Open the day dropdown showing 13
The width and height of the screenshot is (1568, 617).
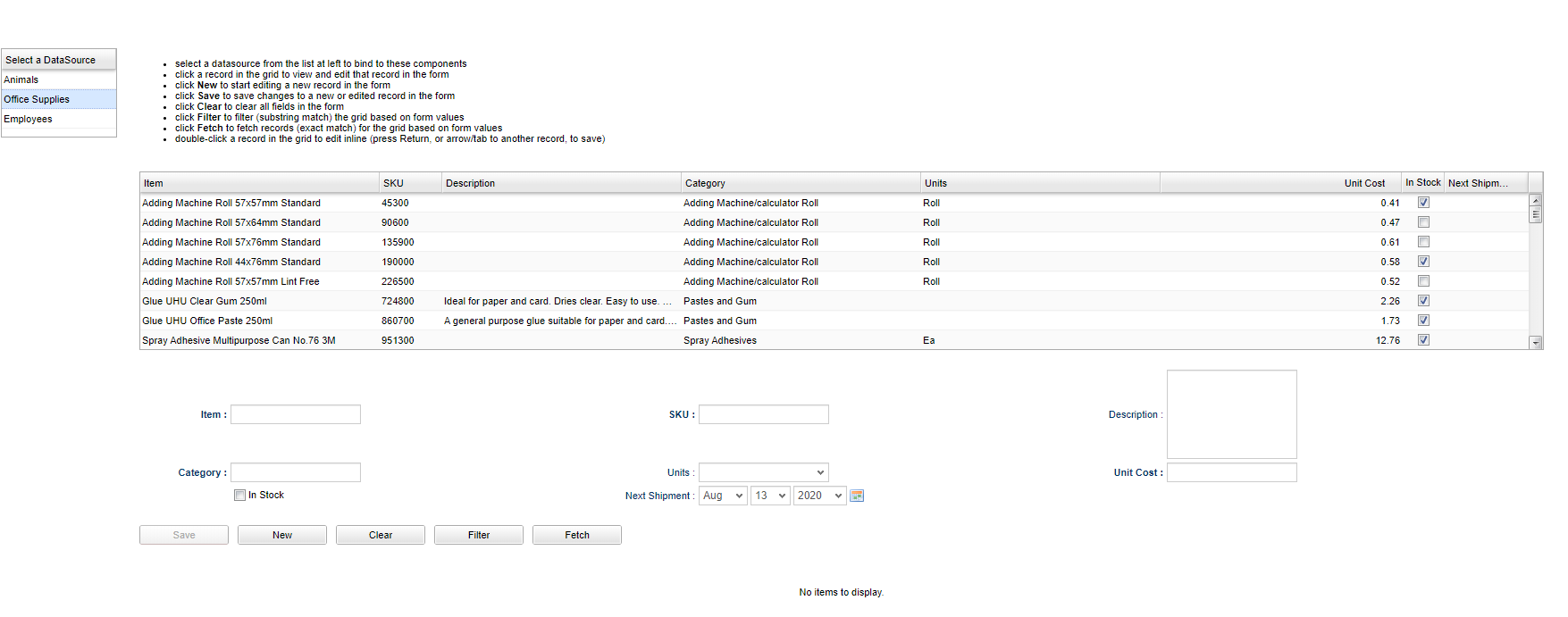769,496
